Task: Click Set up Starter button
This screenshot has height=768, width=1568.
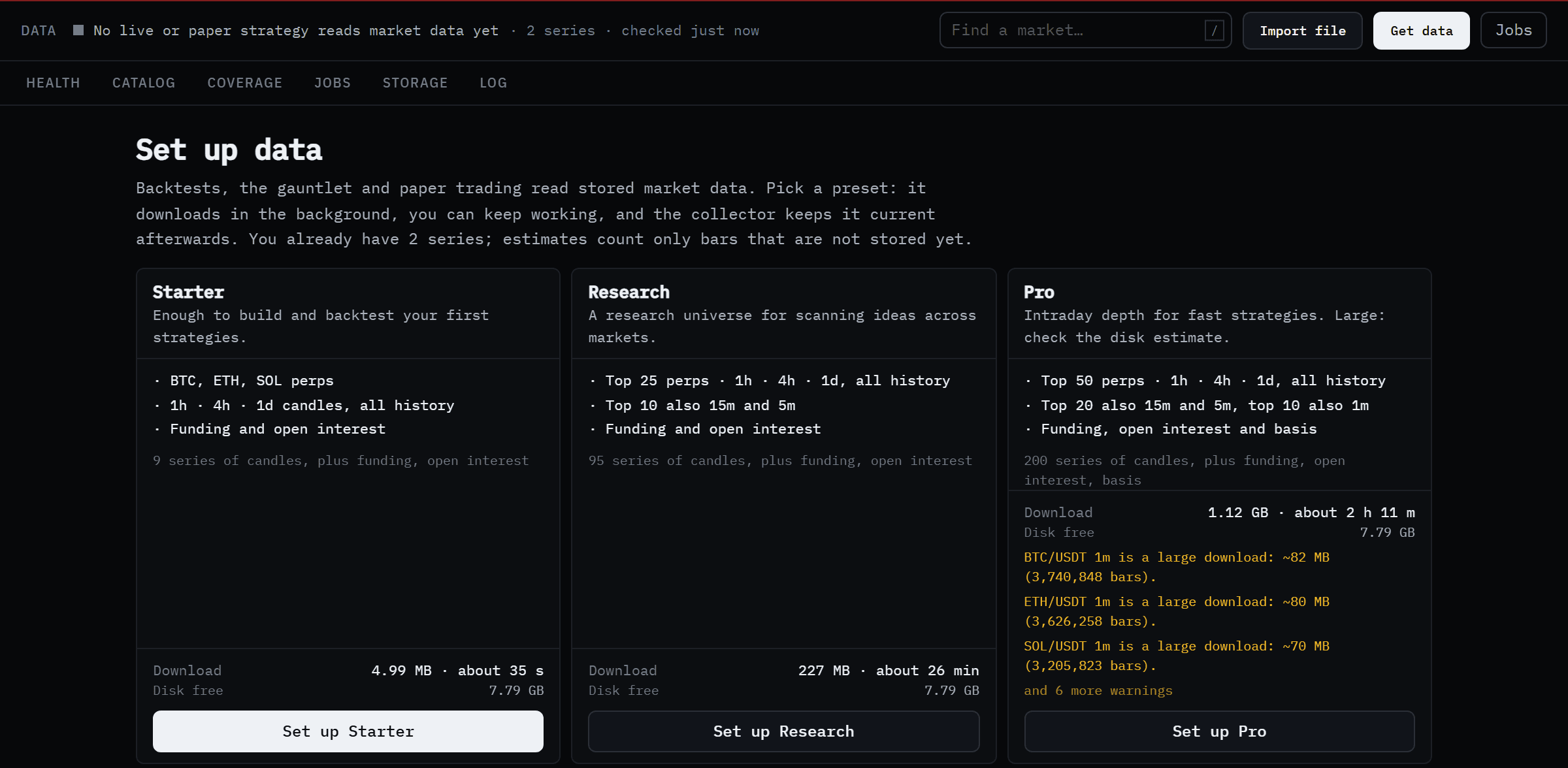Action: click(x=348, y=731)
